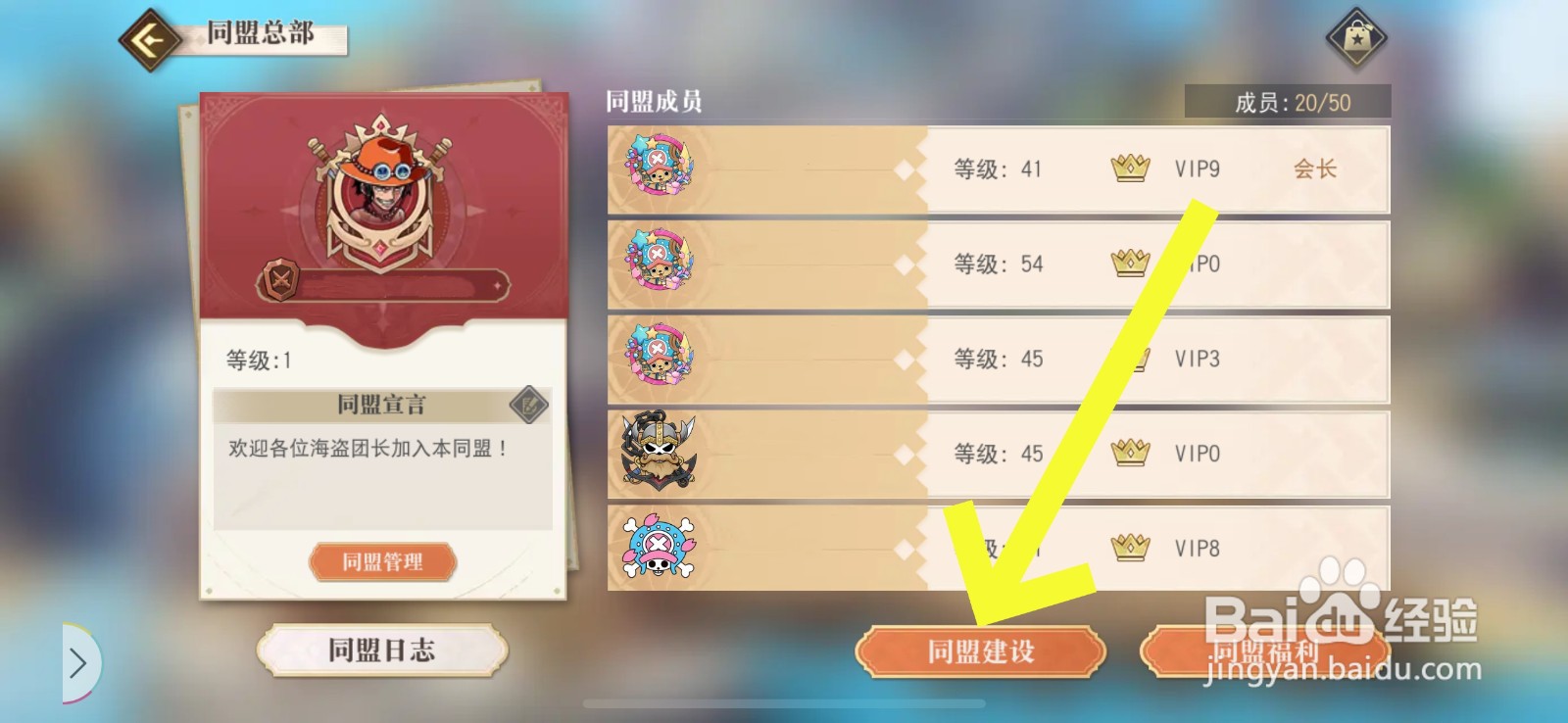Select the level 45 VIP0 member row
Image resolution: width=1568 pixels, height=723 pixels.
[999, 454]
